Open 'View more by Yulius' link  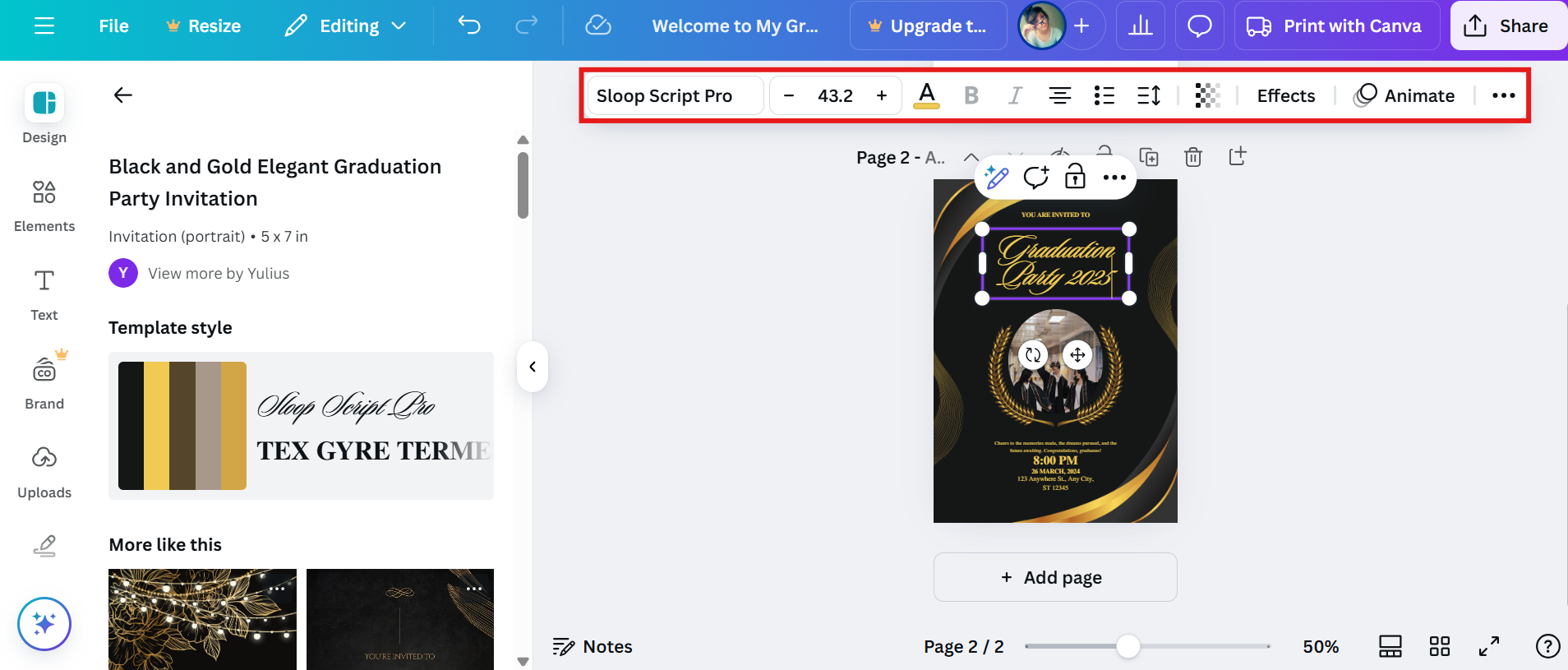point(219,274)
